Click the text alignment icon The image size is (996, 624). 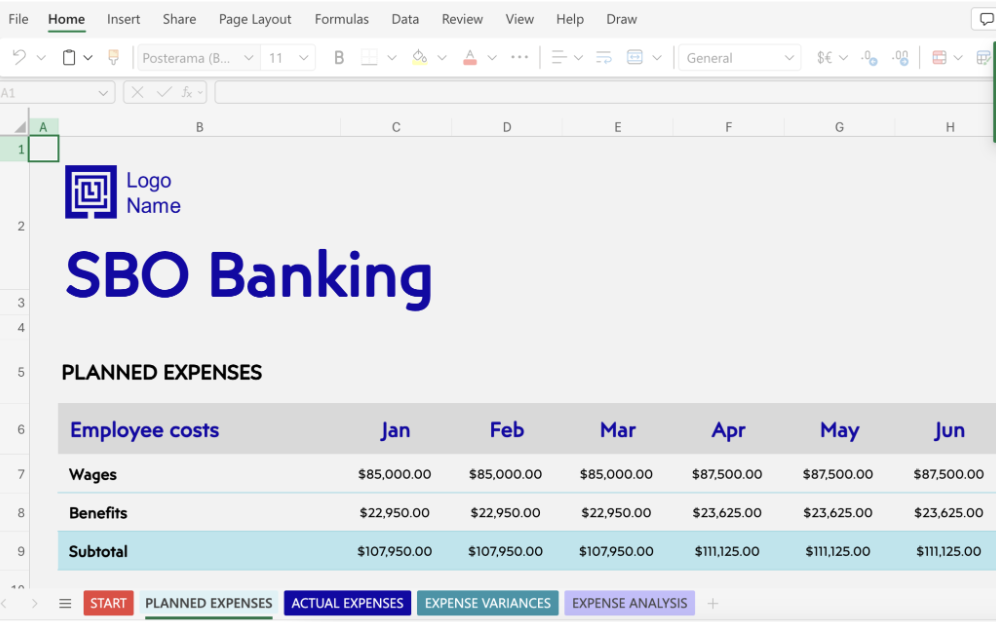559,58
